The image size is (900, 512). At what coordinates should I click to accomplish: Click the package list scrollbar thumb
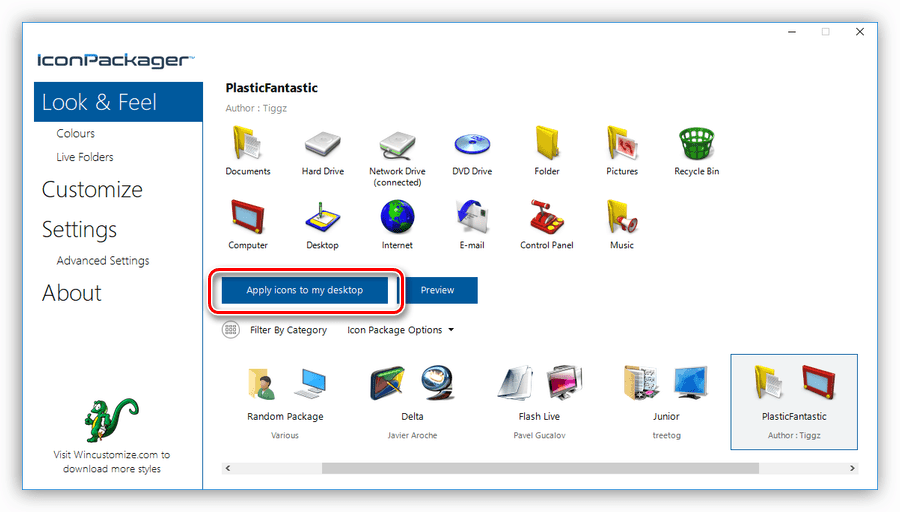pyautogui.click(x=540, y=468)
